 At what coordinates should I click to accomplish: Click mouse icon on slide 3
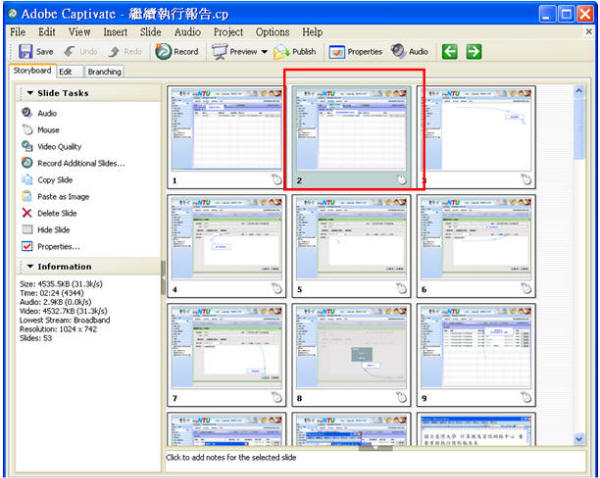pyautogui.click(x=526, y=179)
